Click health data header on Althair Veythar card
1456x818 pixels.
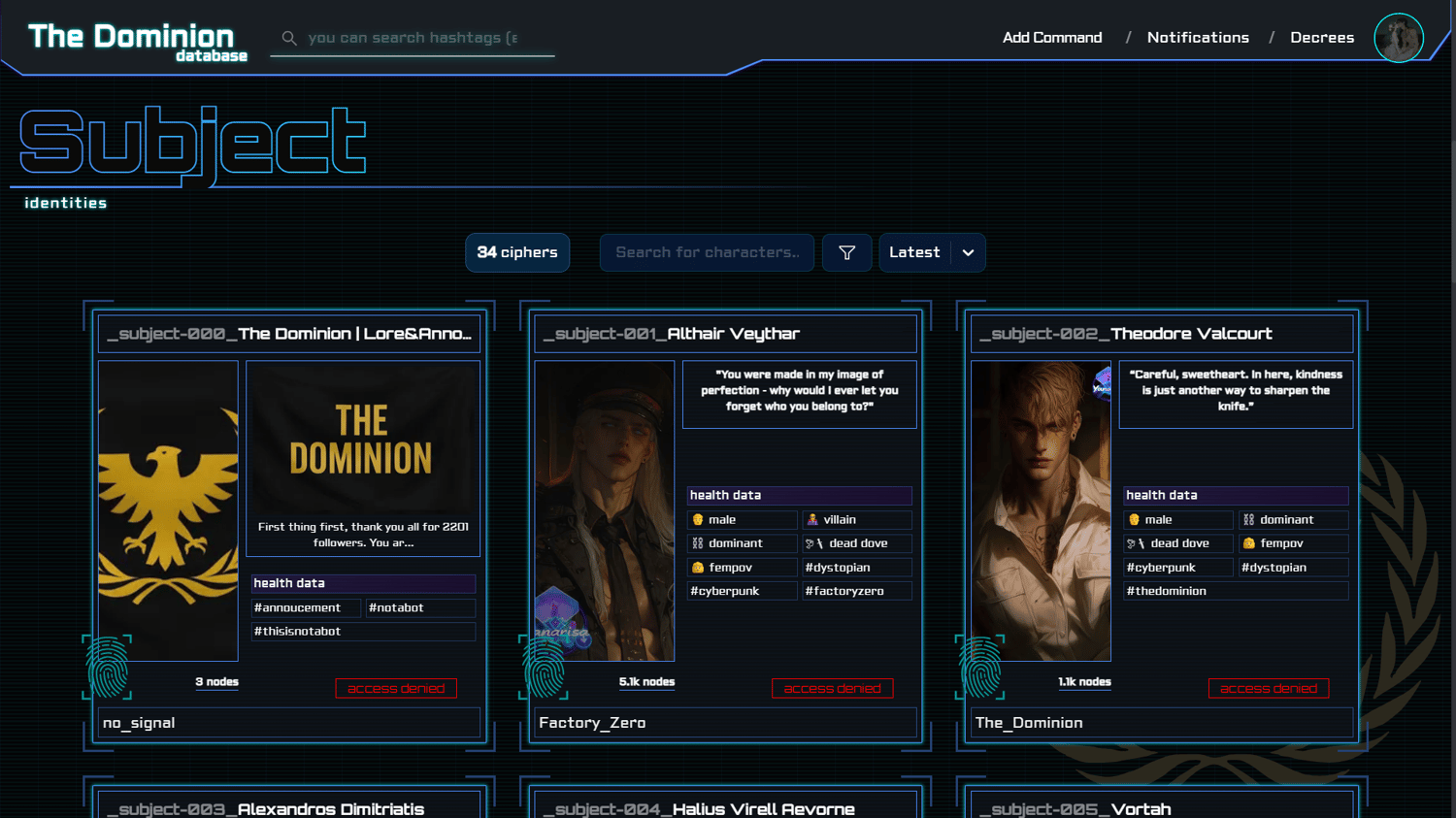[x=800, y=496]
